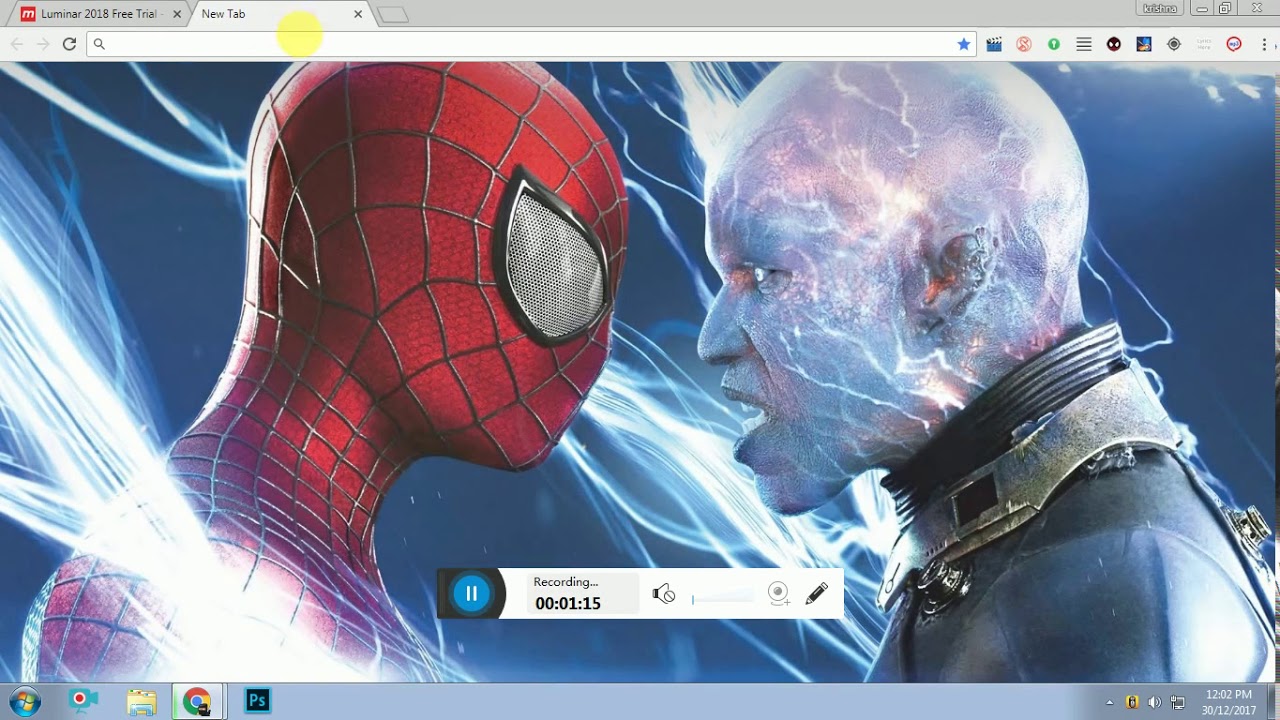The image size is (1280, 720).
Task: Close the New Tab tab
Action: coord(358,14)
